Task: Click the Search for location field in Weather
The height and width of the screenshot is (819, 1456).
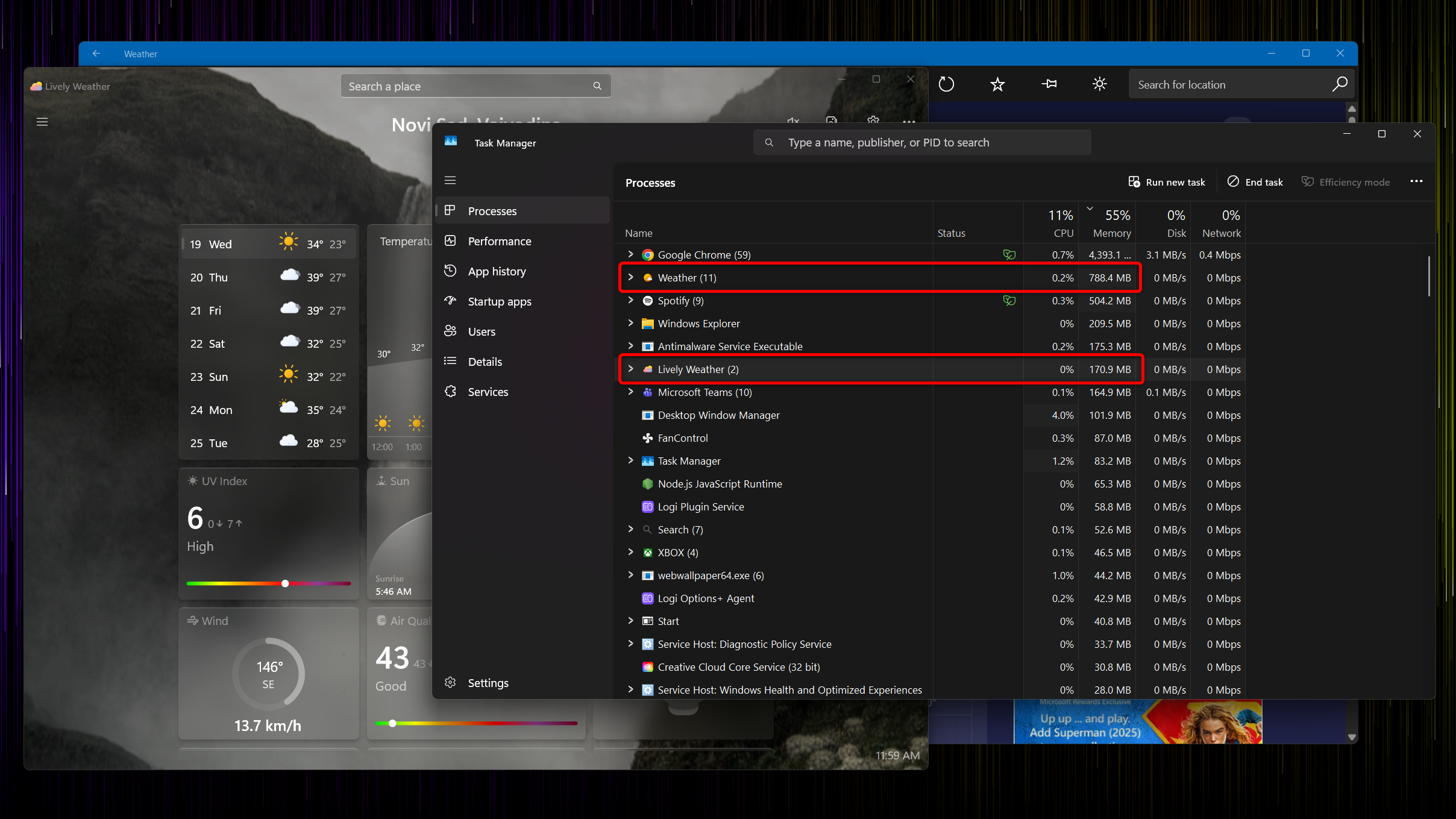Action: [x=1241, y=84]
